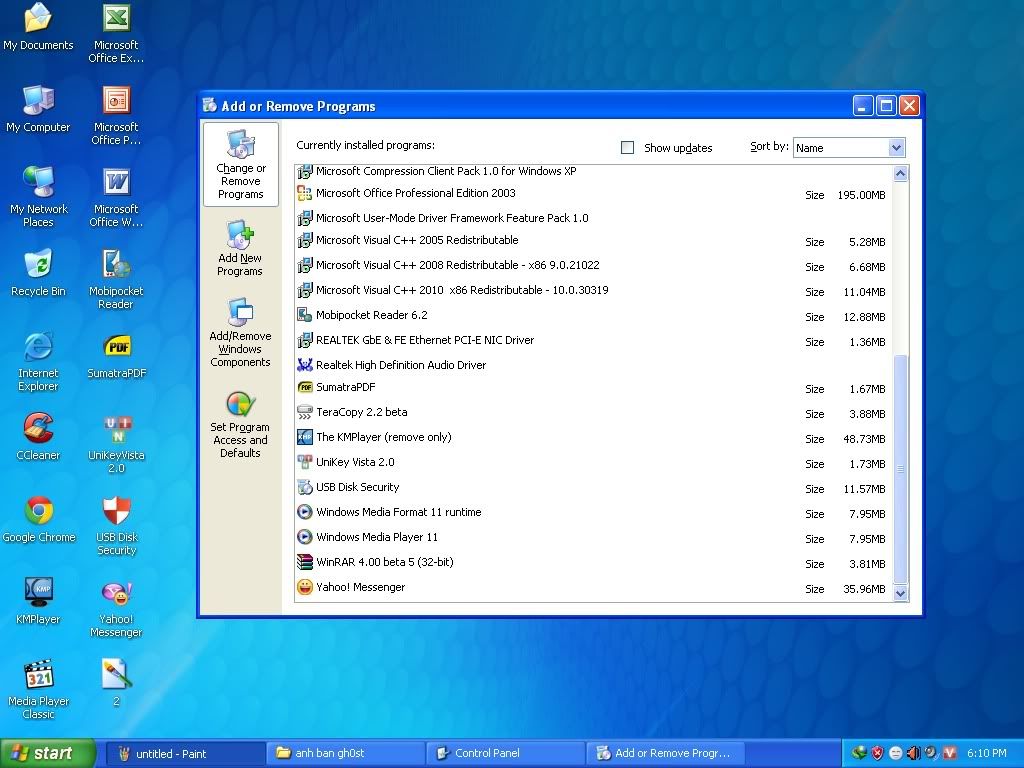Select UniKey Vista 2.0 in program list
The image size is (1024, 768).
click(593, 462)
